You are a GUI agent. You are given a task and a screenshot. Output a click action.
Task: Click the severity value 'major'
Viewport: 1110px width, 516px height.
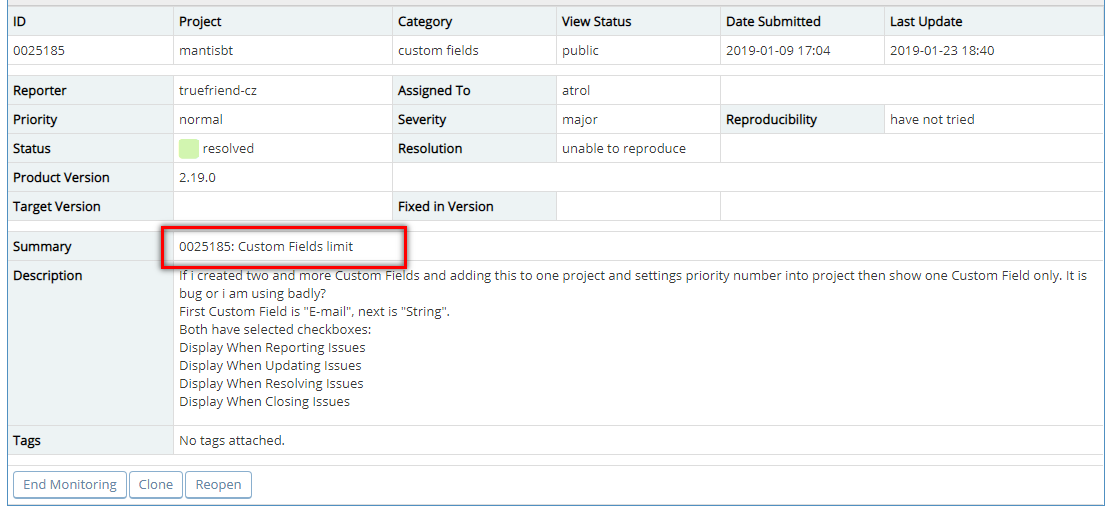coord(580,120)
